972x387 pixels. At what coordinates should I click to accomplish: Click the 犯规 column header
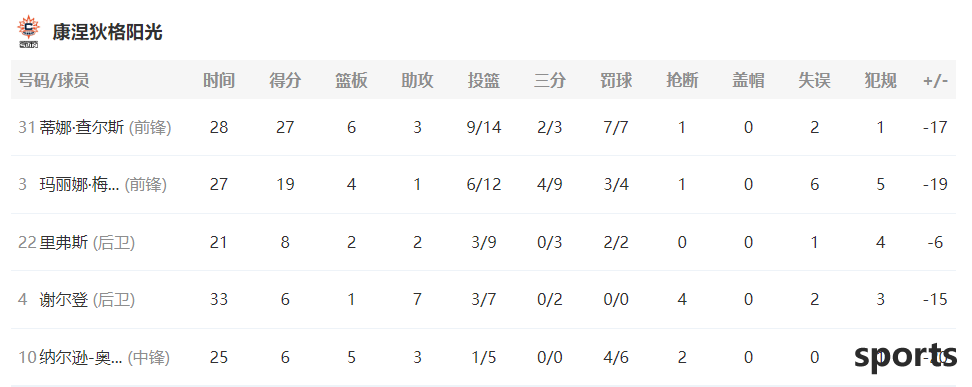coord(880,80)
